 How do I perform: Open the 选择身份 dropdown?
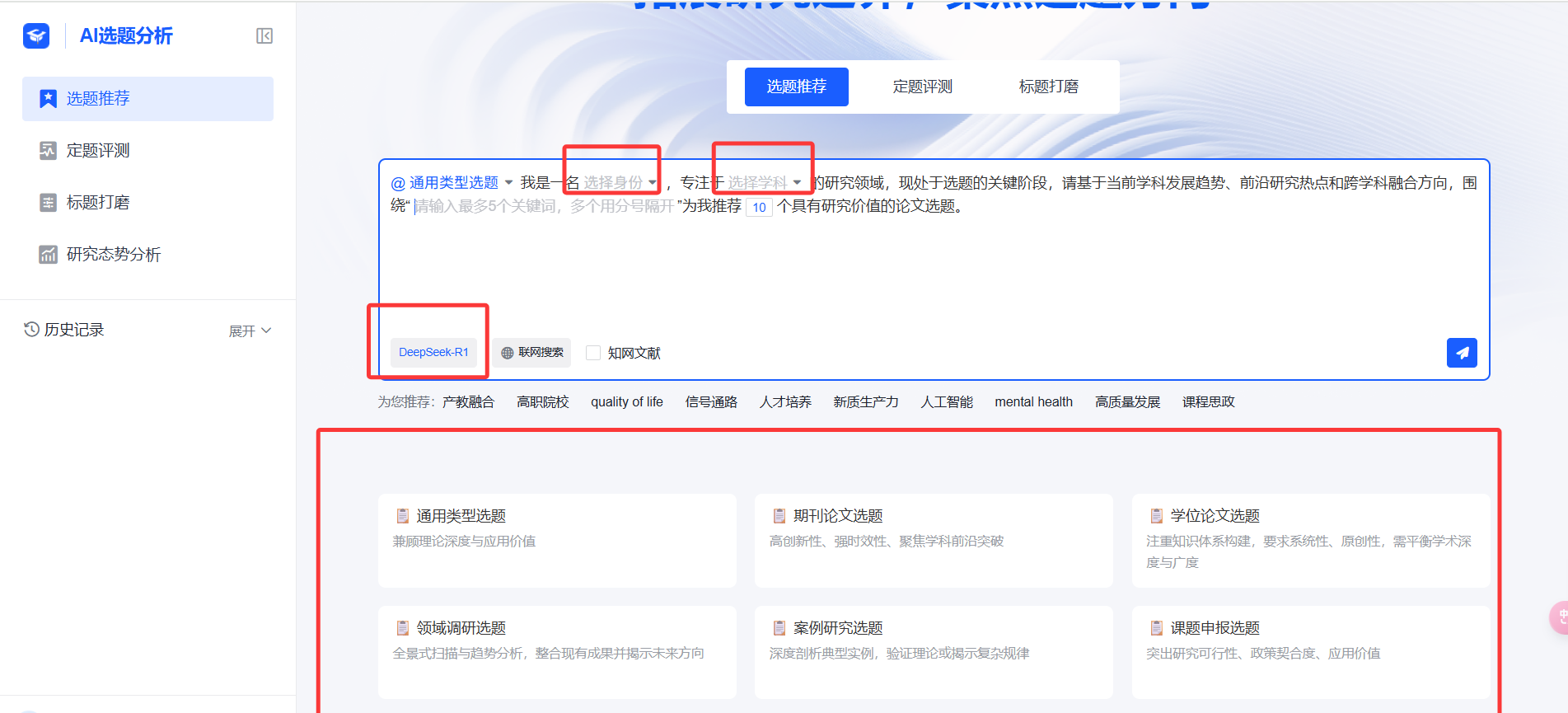click(x=620, y=182)
